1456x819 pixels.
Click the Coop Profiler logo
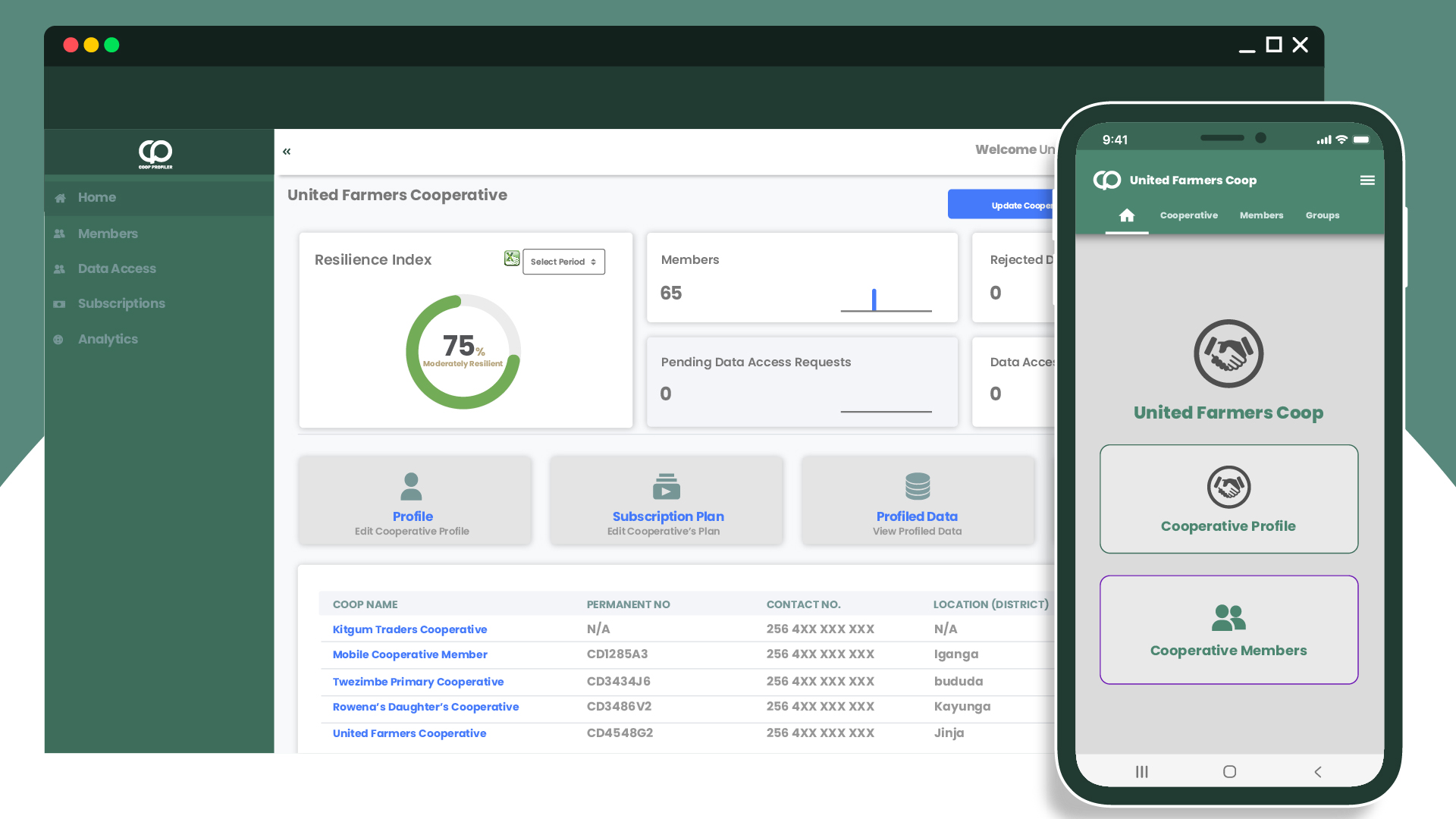(155, 154)
